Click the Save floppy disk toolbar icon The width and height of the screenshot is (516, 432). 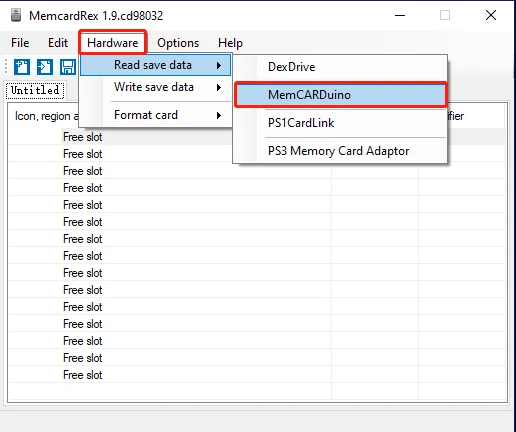[x=68, y=67]
